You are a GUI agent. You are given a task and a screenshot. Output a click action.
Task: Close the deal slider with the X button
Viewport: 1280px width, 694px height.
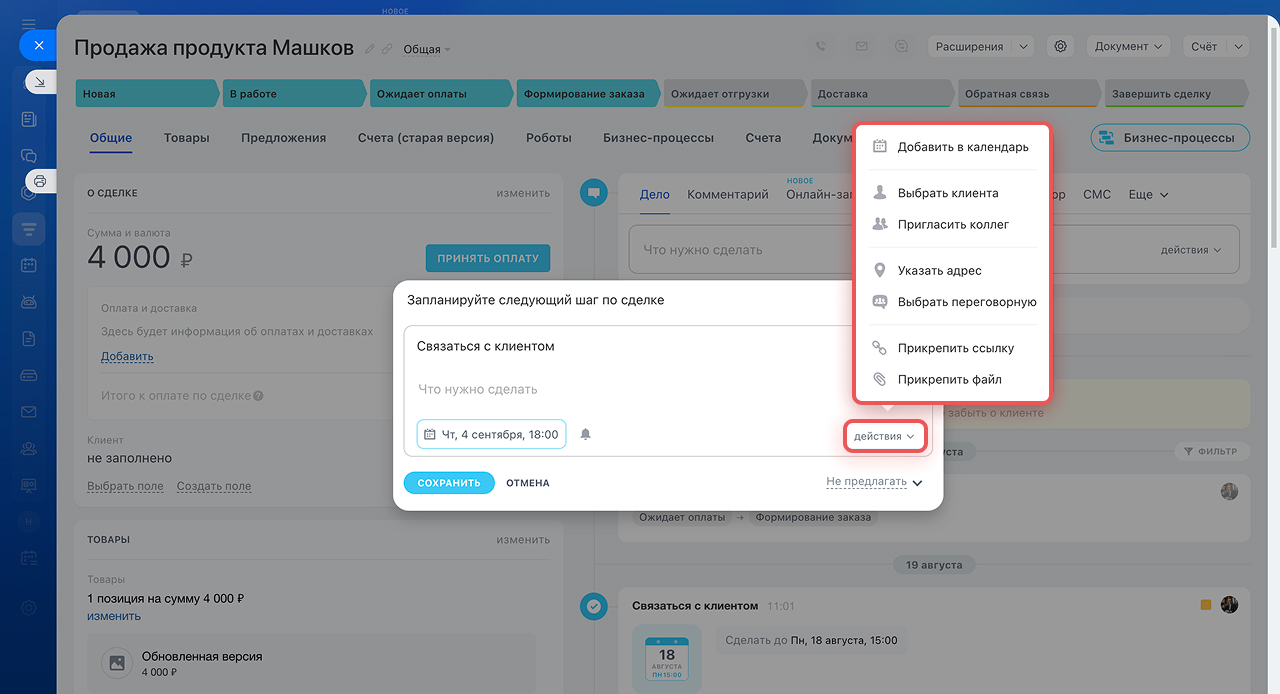point(39,45)
